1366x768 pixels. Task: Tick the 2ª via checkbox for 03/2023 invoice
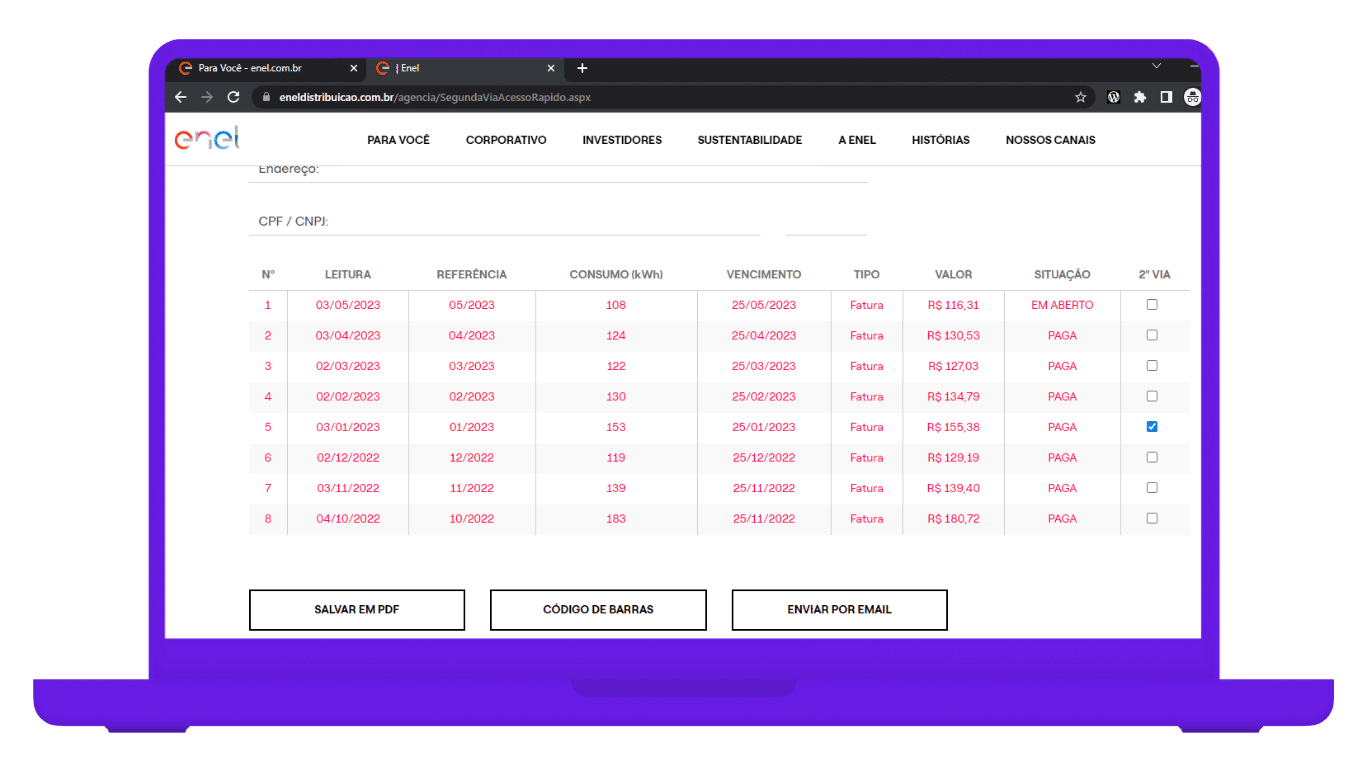pyautogui.click(x=1152, y=366)
